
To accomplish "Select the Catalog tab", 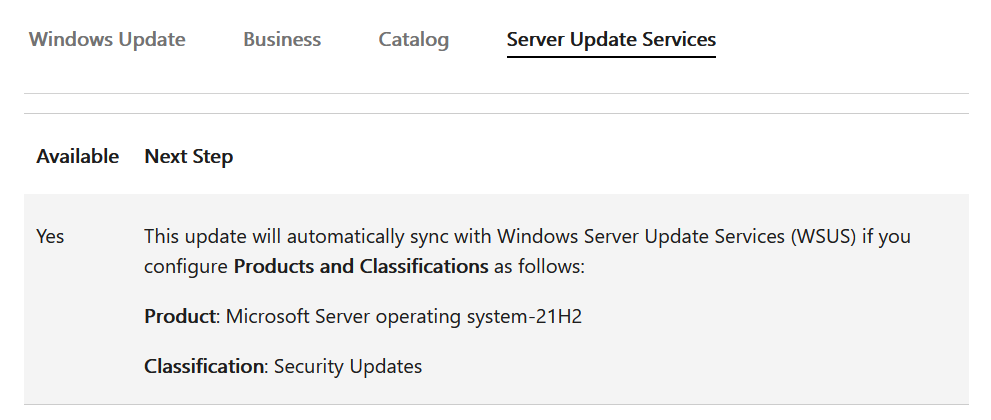I will 413,40.
